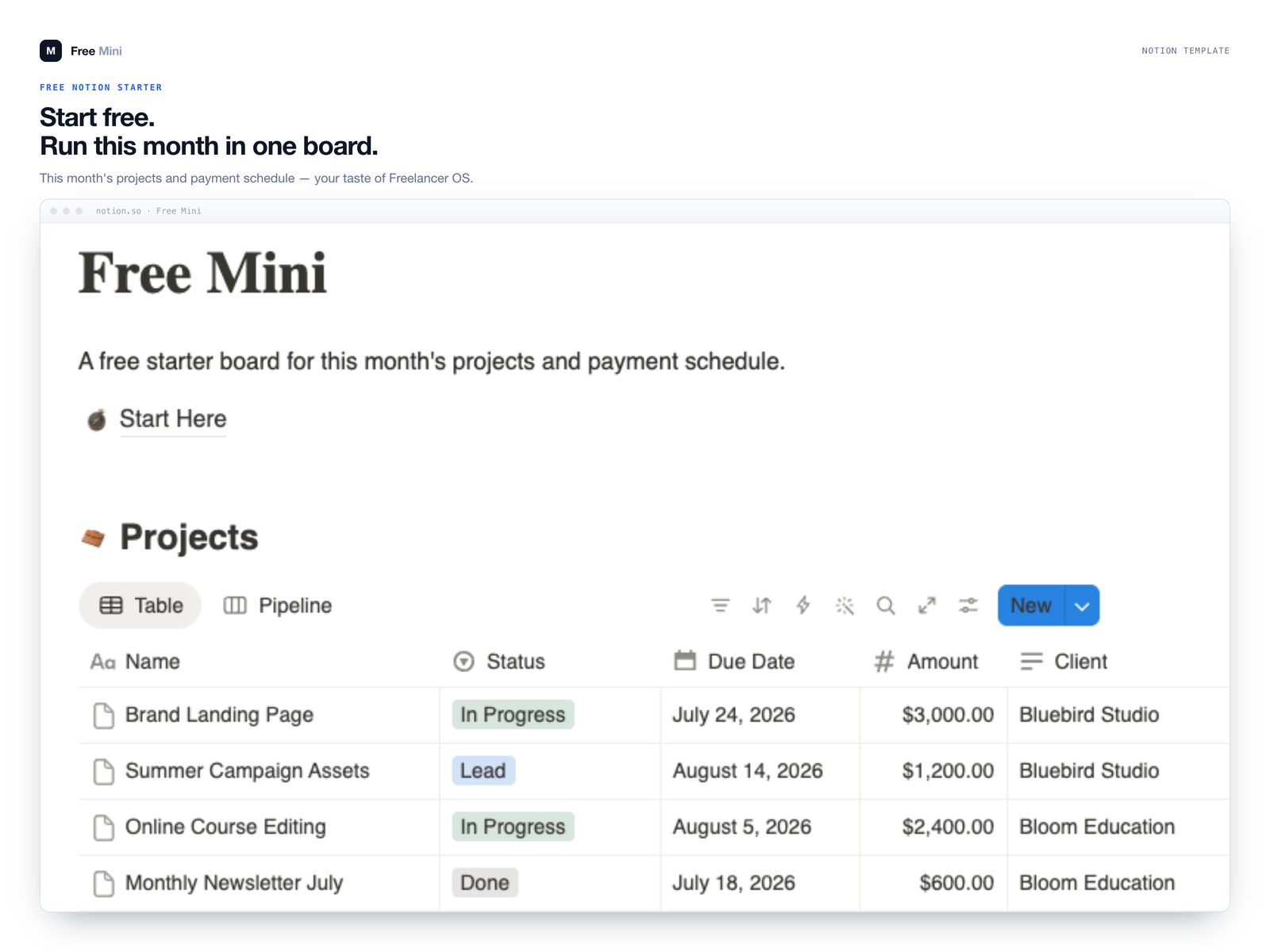The height and width of the screenshot is (952, 1270).
Task: Click page icon beside Brand Landing Page
Action: pyautogui.click(x=104, y=715)
